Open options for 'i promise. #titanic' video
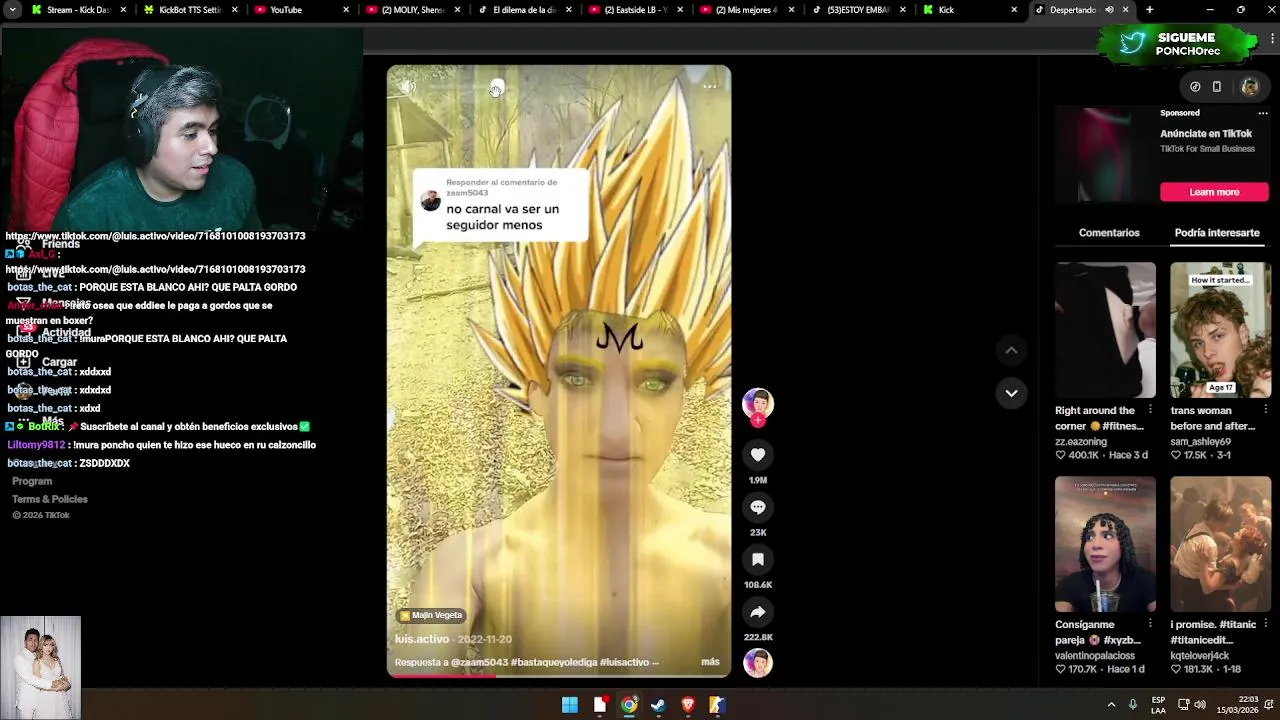The height and width of the screenshot is (720, 1280). coord(1265,624)
